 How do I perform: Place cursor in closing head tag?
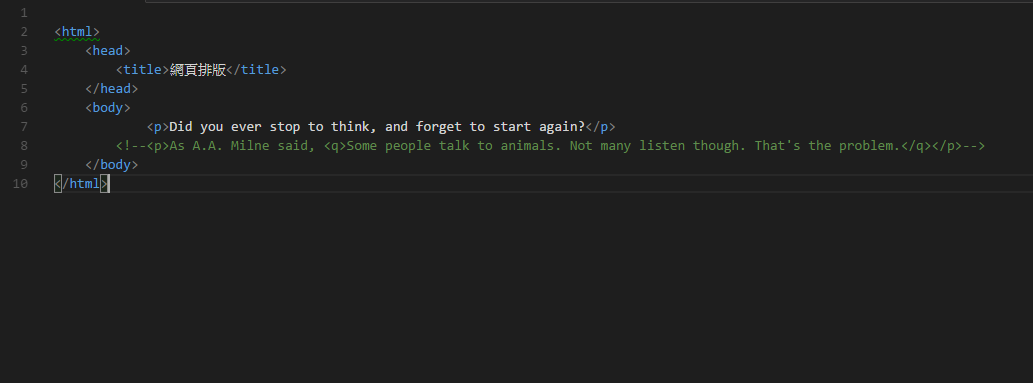pyautogui.click(x=111, y=89)
